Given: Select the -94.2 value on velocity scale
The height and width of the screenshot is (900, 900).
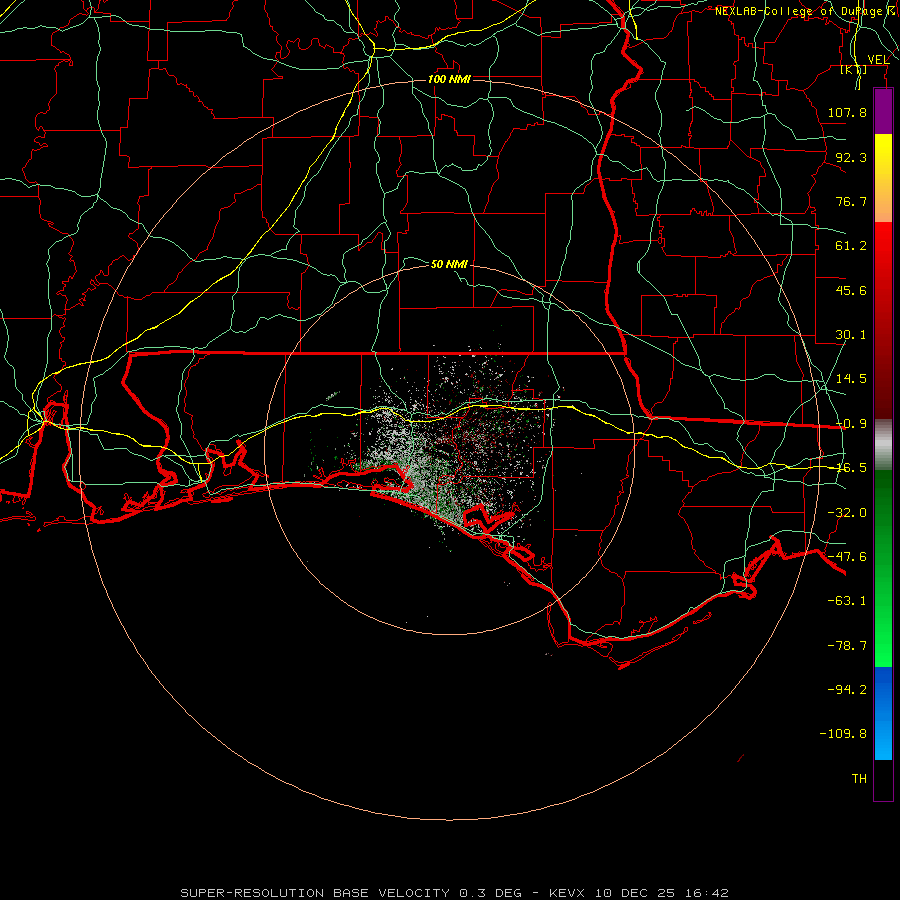Looking at the screenshot, I should tap(847, 690).
